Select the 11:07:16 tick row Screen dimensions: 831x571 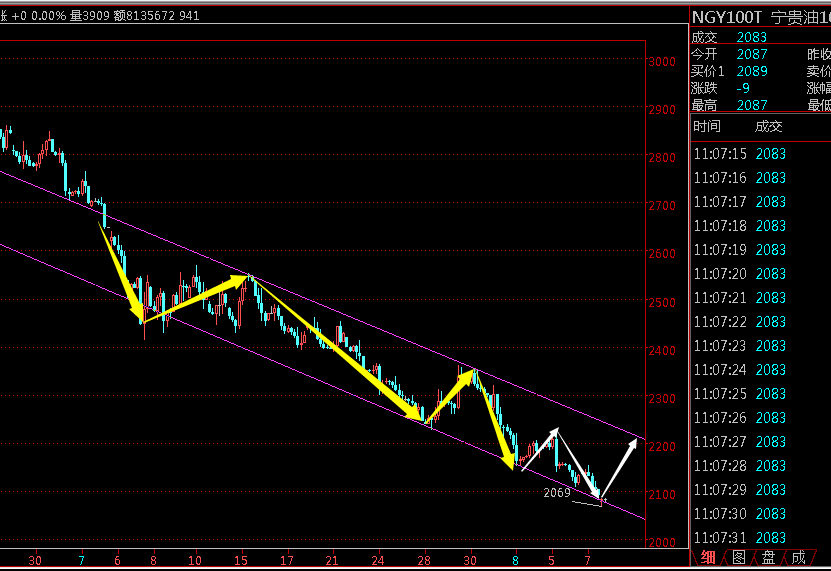[740, 178]
